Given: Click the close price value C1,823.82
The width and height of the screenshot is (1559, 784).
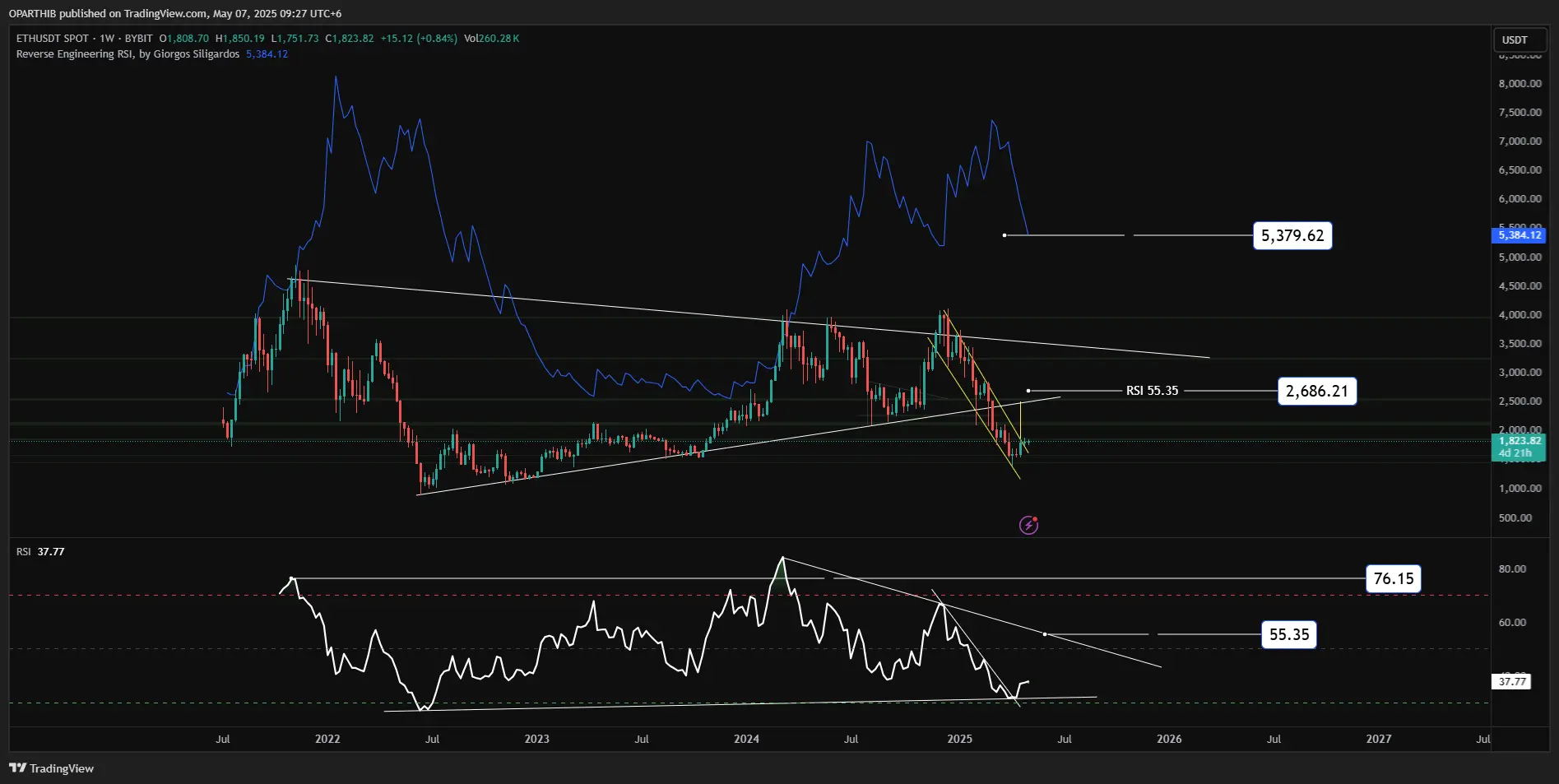Looking at the screenshot, I should pos(350,39).
